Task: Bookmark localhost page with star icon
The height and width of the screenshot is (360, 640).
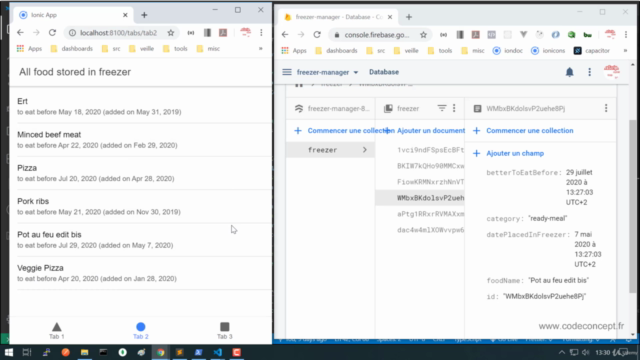Action: pos(171,33)
